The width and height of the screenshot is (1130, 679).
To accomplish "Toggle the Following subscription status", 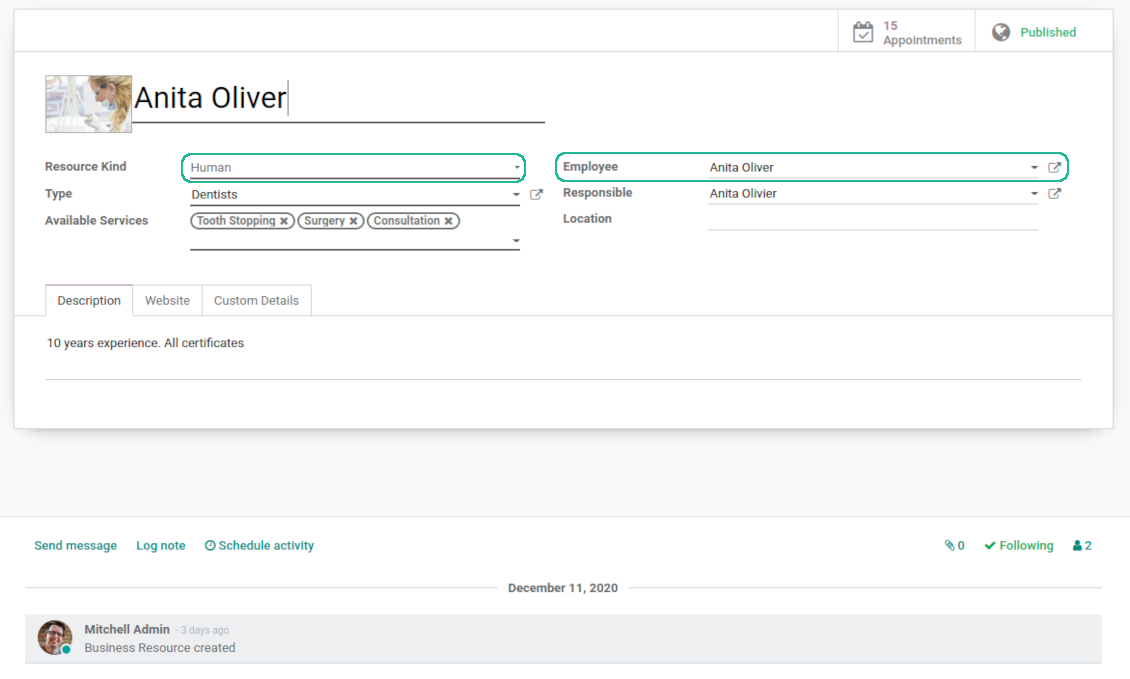I will point(1018,546).
